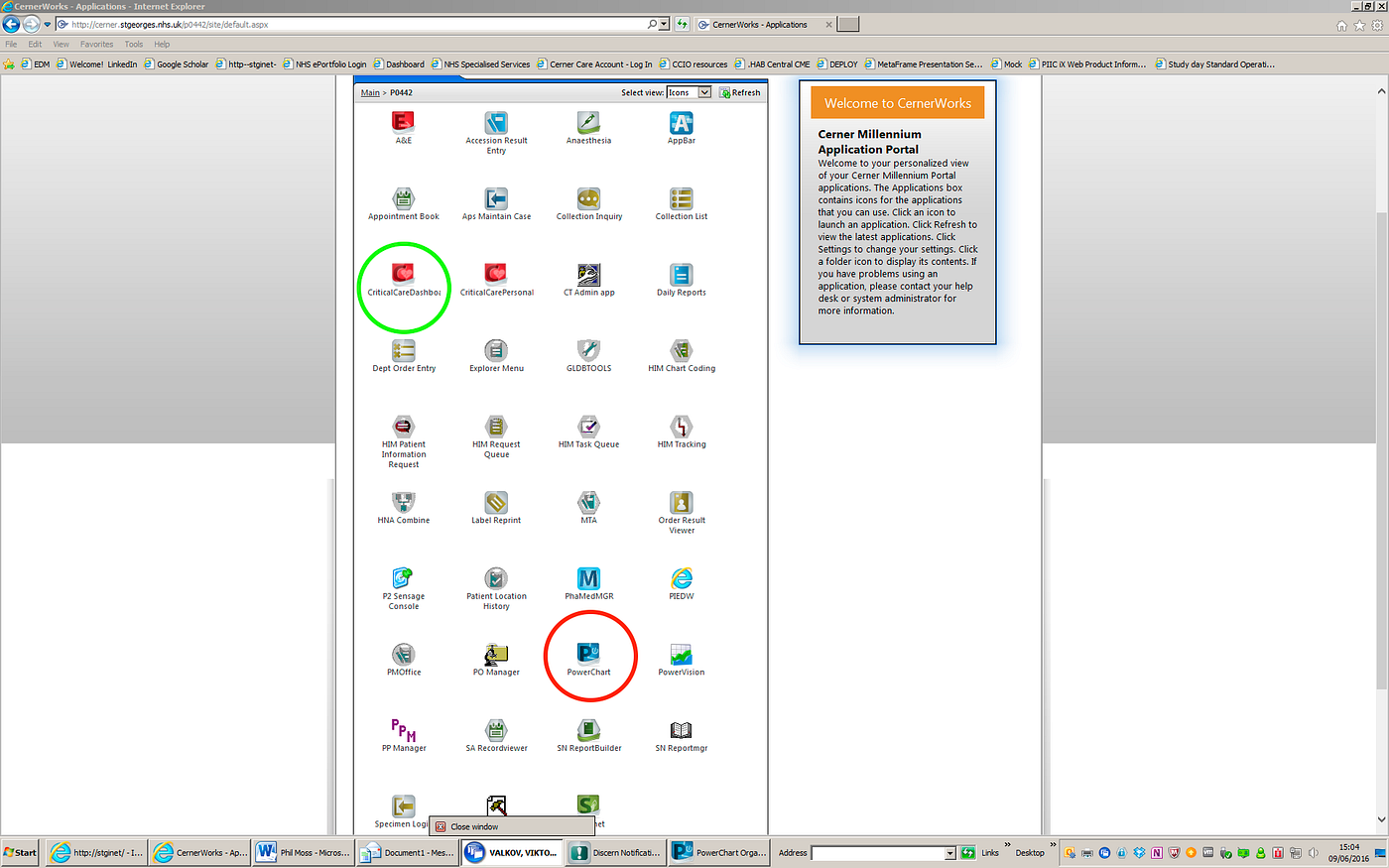Open the Edit menu
Image resolution: width=1389 pixels, height=868 pixels.
[x=35, y=45]
